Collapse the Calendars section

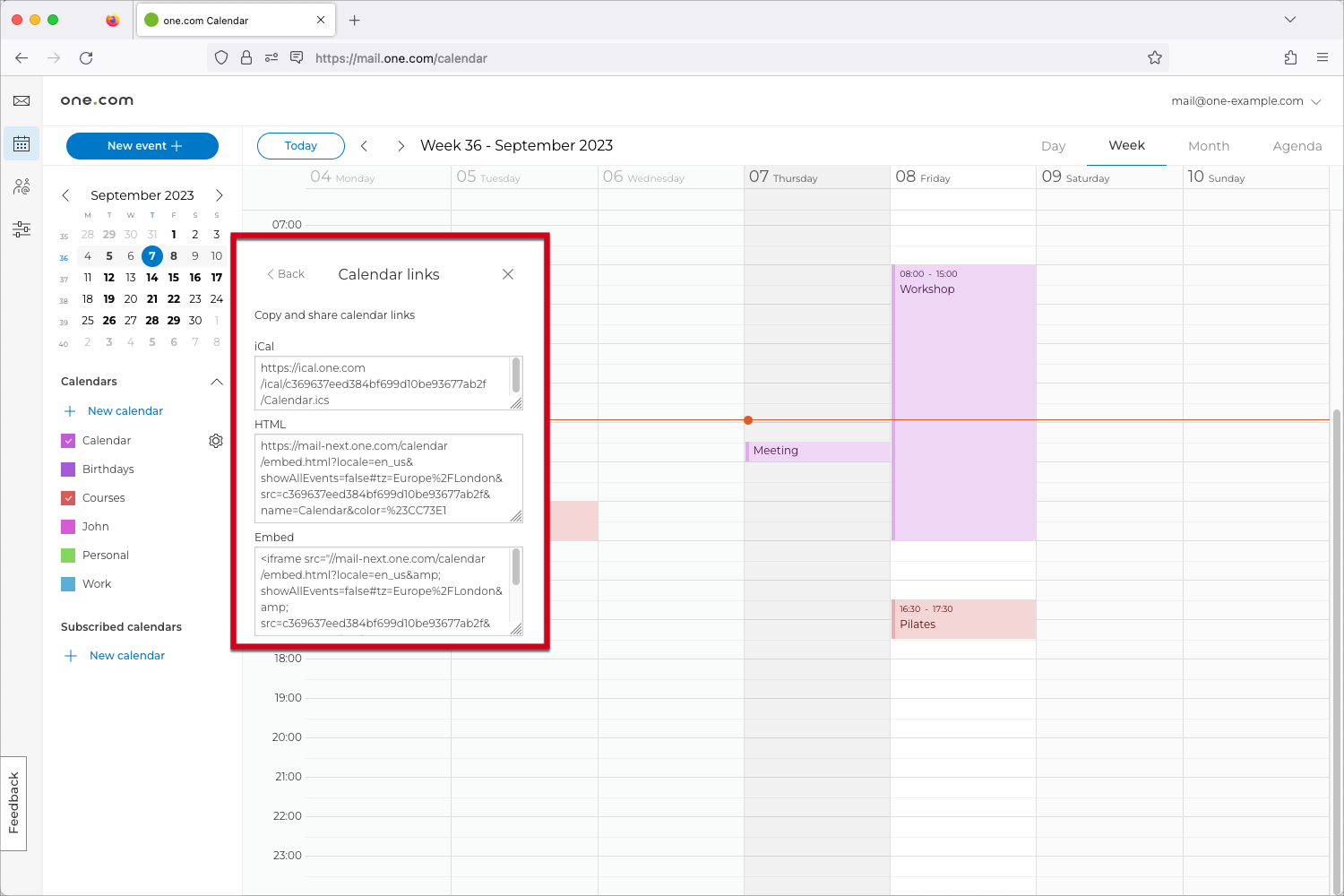(216, 382)
